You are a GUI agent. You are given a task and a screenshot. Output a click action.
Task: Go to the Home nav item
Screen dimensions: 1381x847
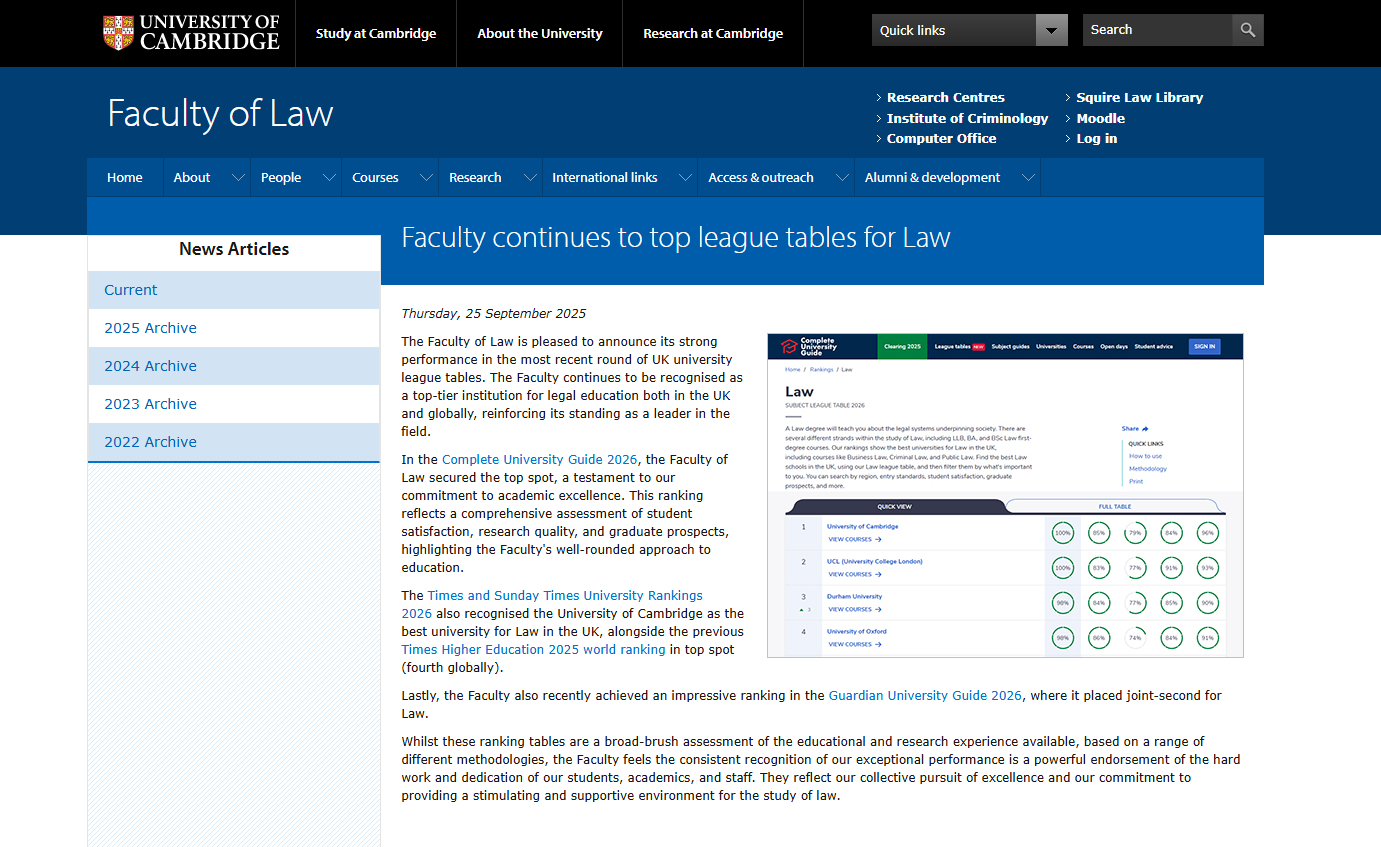[125, 178]
